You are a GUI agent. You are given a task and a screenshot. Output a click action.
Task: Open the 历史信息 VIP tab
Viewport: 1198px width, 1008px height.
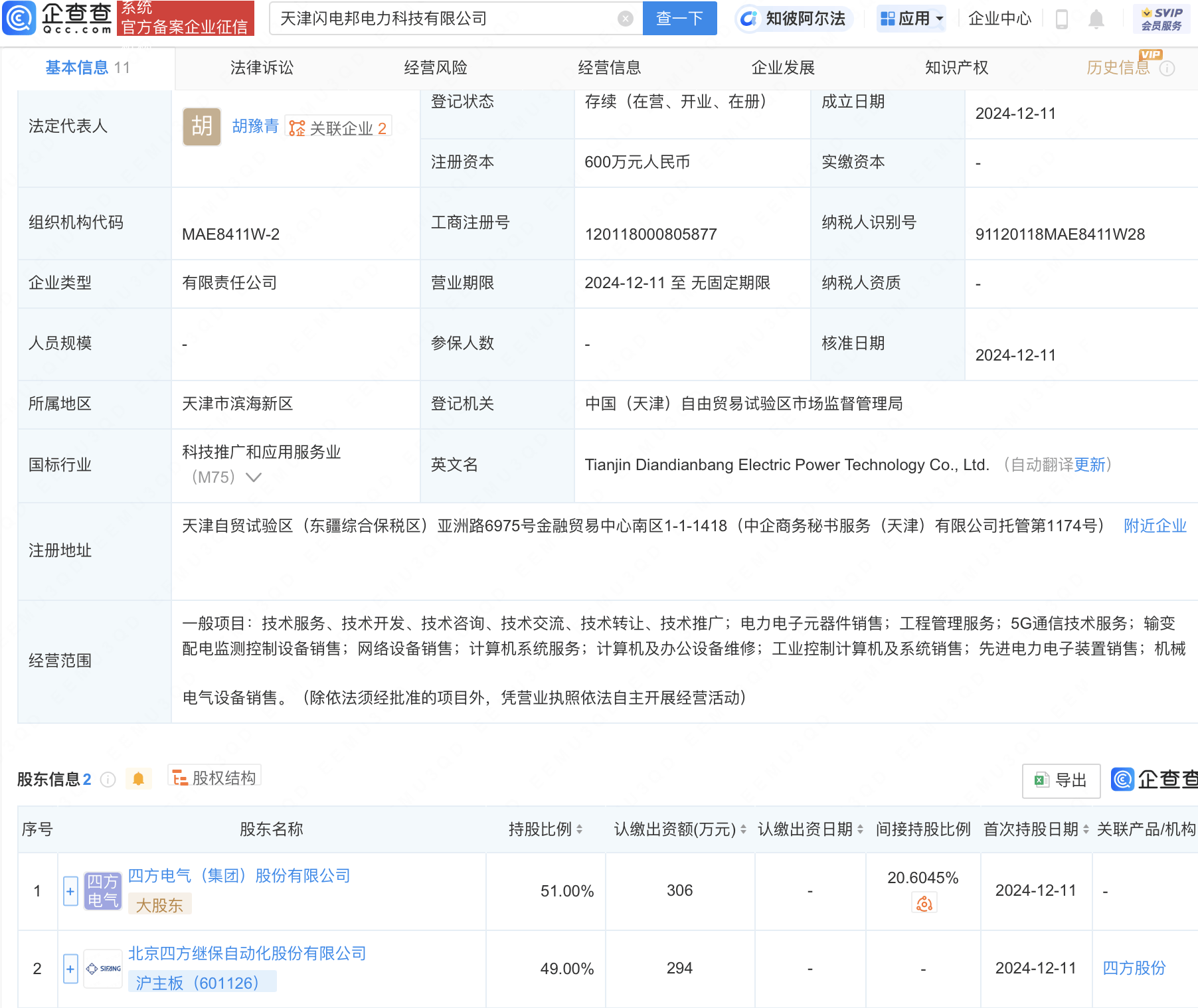(1118, 68)
